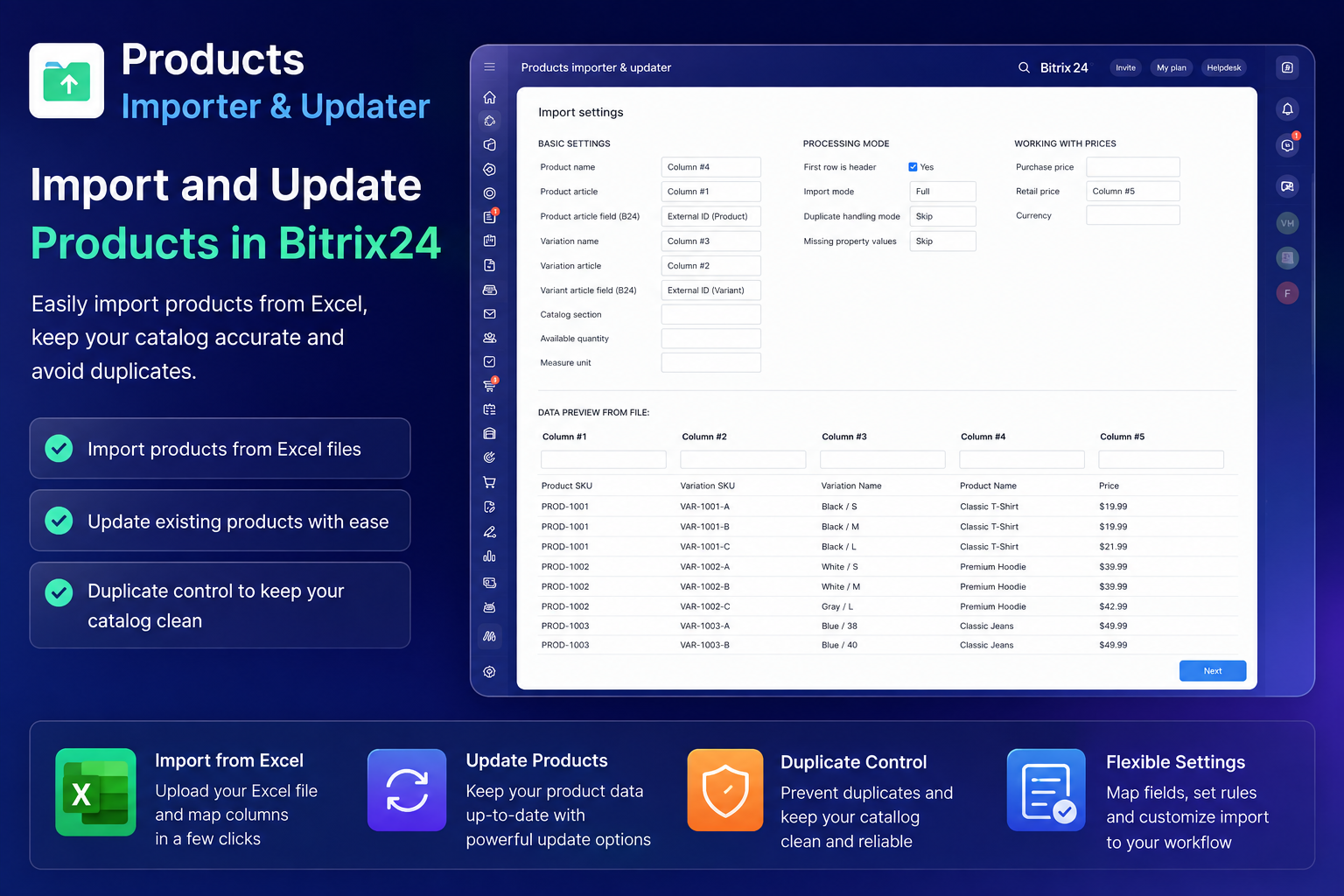Open the Measure unit dropdown

(x=710, y=362)
